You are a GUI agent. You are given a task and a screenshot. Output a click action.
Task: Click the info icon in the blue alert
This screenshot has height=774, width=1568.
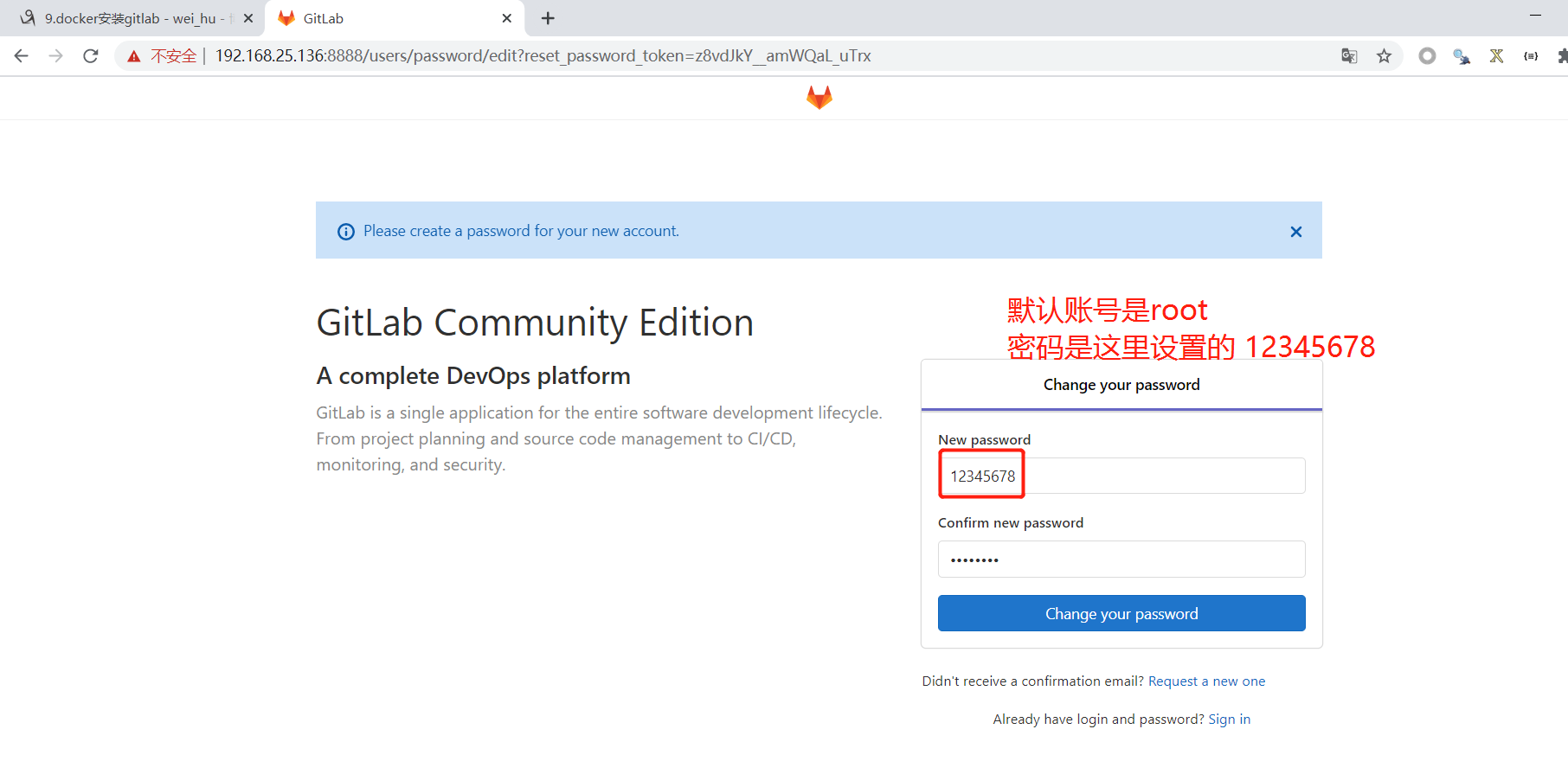346,232
